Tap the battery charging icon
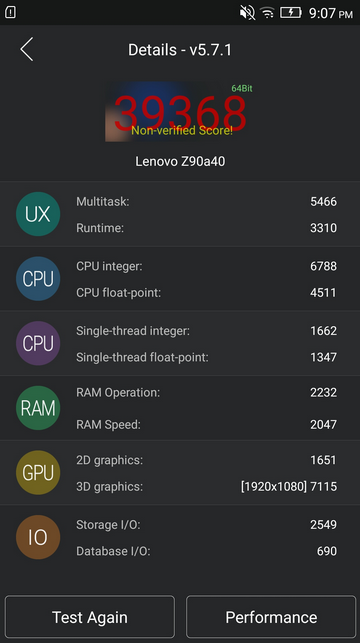360x643 pixels. (291, 13)
